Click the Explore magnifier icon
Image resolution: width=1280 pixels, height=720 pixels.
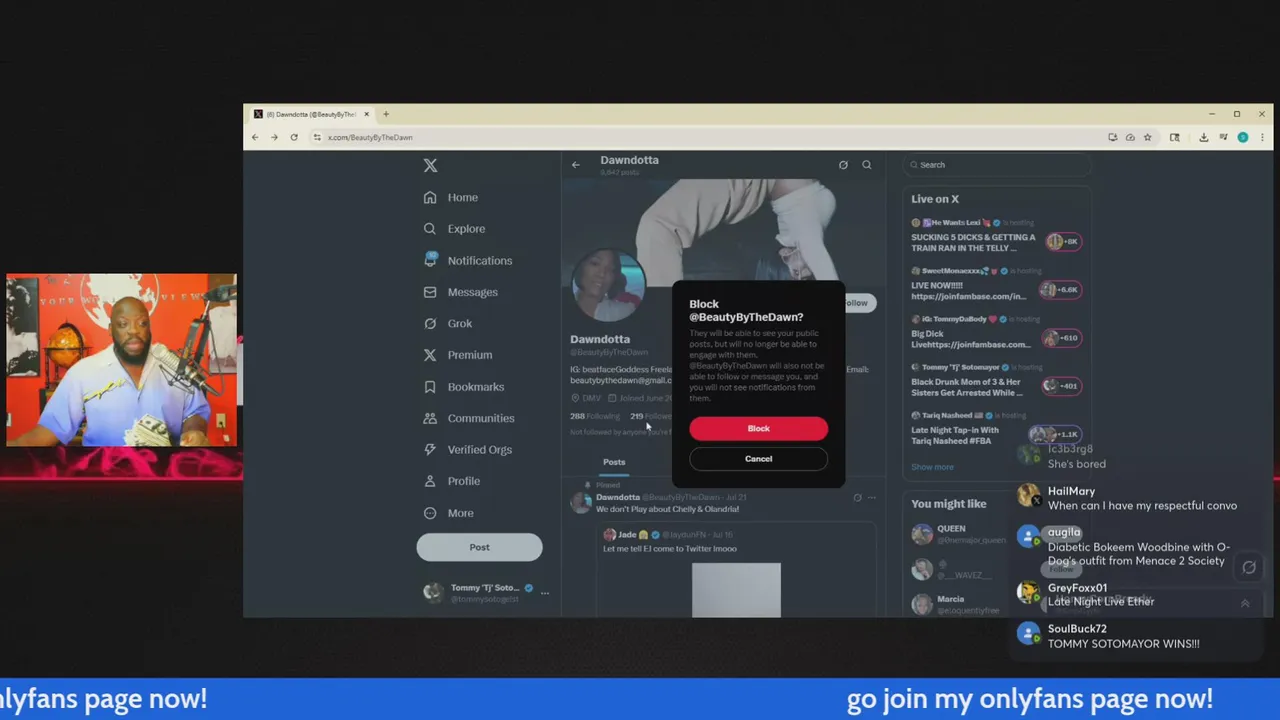point(430,229)
